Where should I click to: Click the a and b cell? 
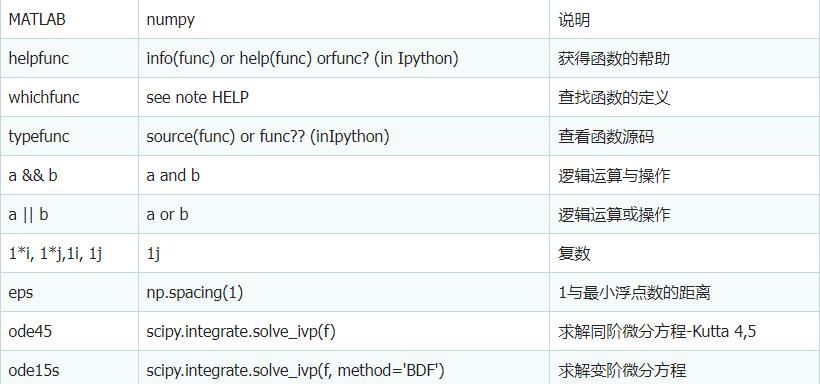point(344,175)
